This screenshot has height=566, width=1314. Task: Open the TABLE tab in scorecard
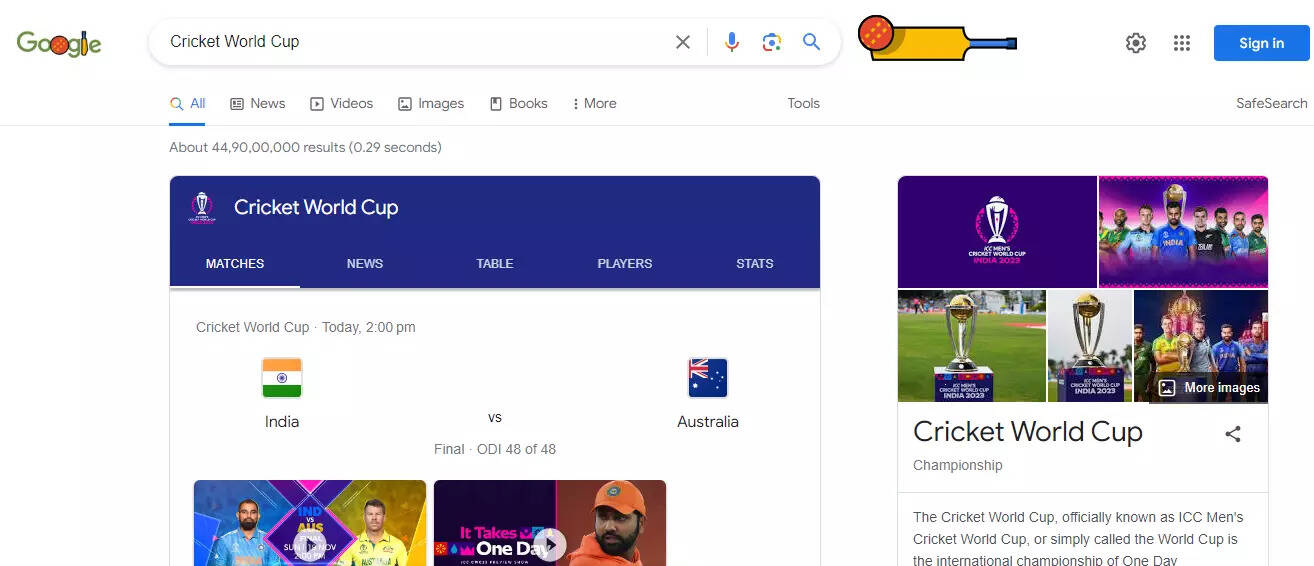click(494, 264)
